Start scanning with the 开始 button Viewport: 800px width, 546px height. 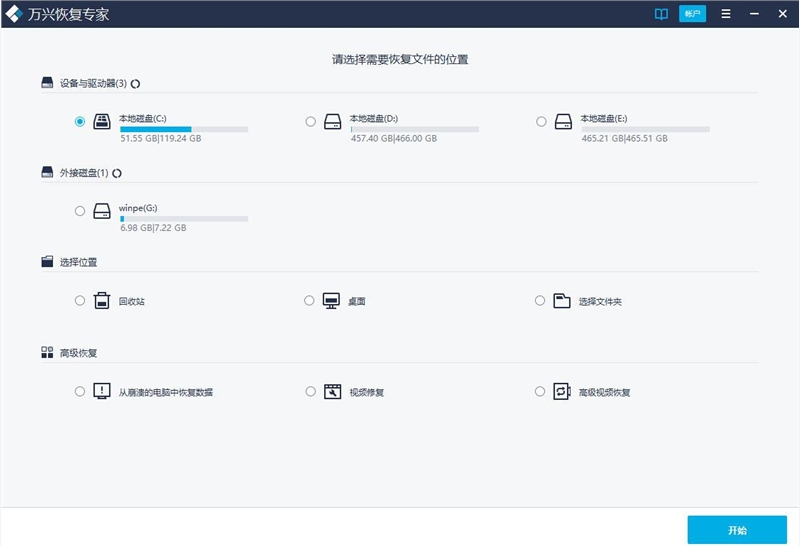737,530
